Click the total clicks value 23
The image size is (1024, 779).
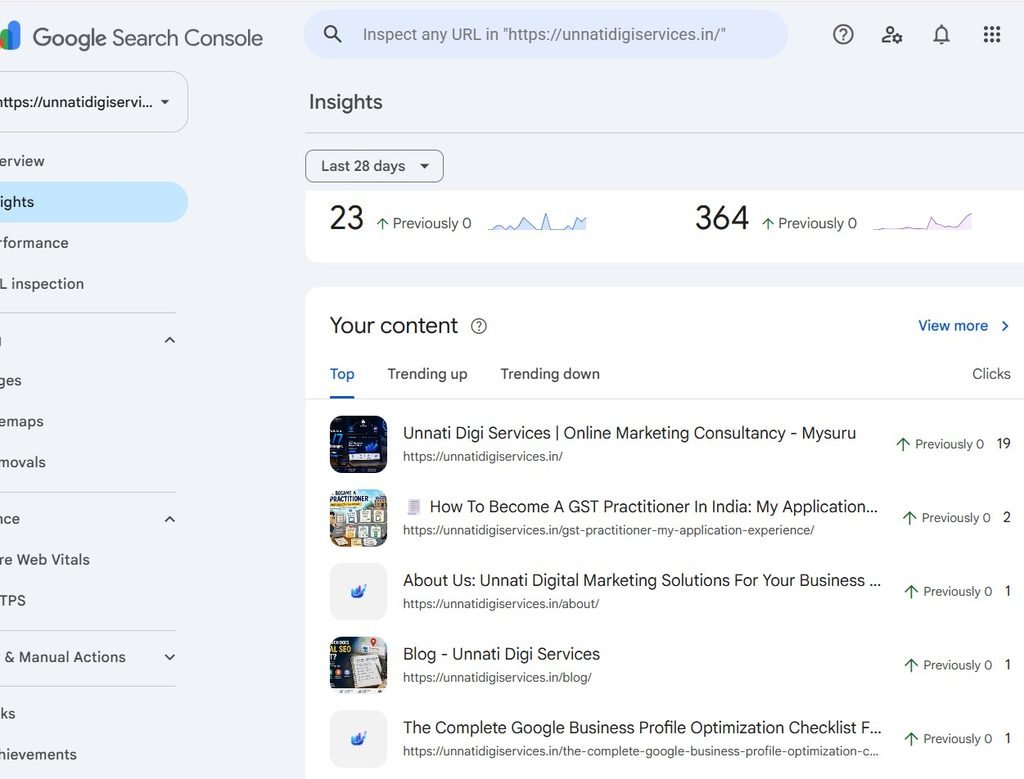point(346,218)
